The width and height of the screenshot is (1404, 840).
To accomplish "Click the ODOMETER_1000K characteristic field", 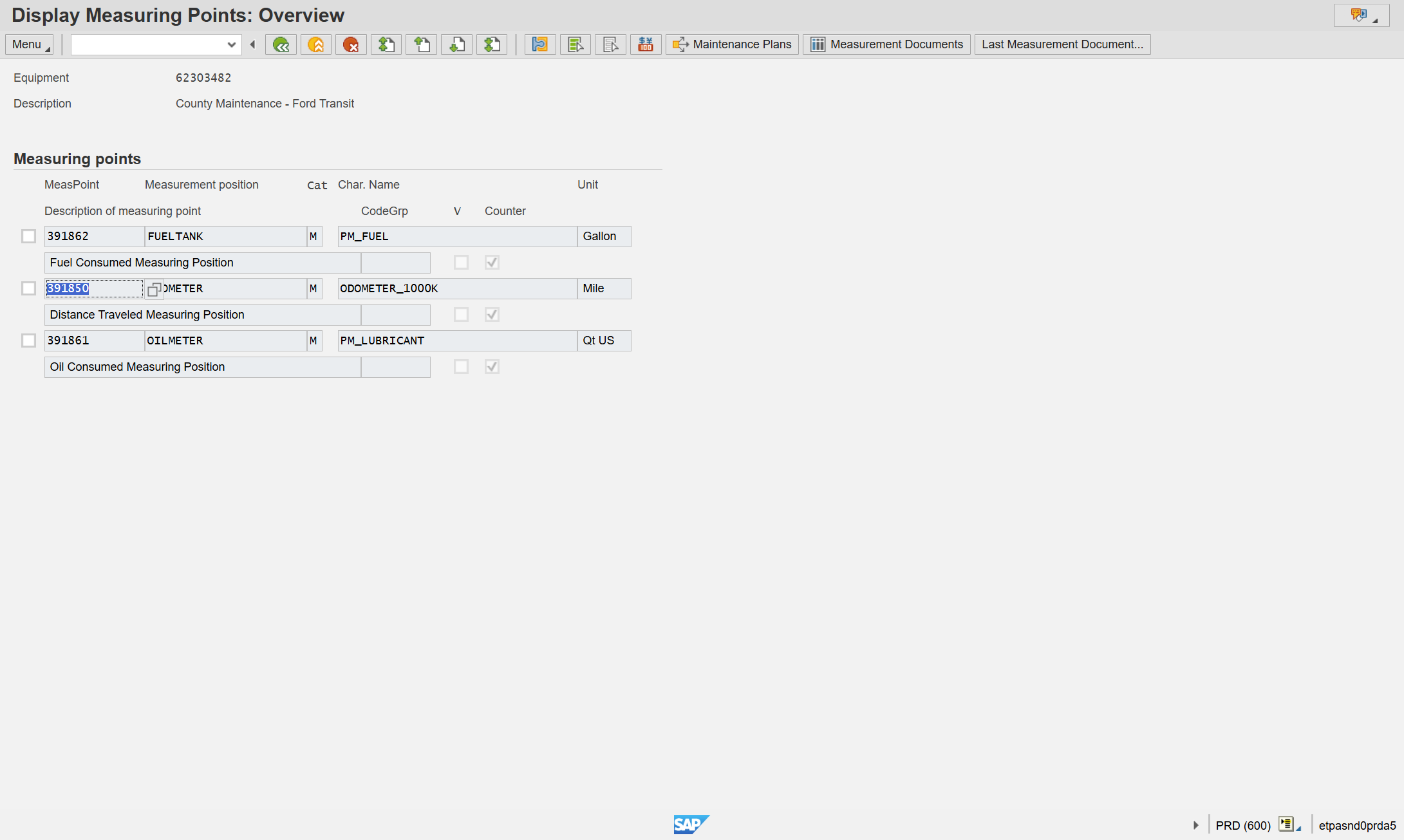I will coord(457,288).
